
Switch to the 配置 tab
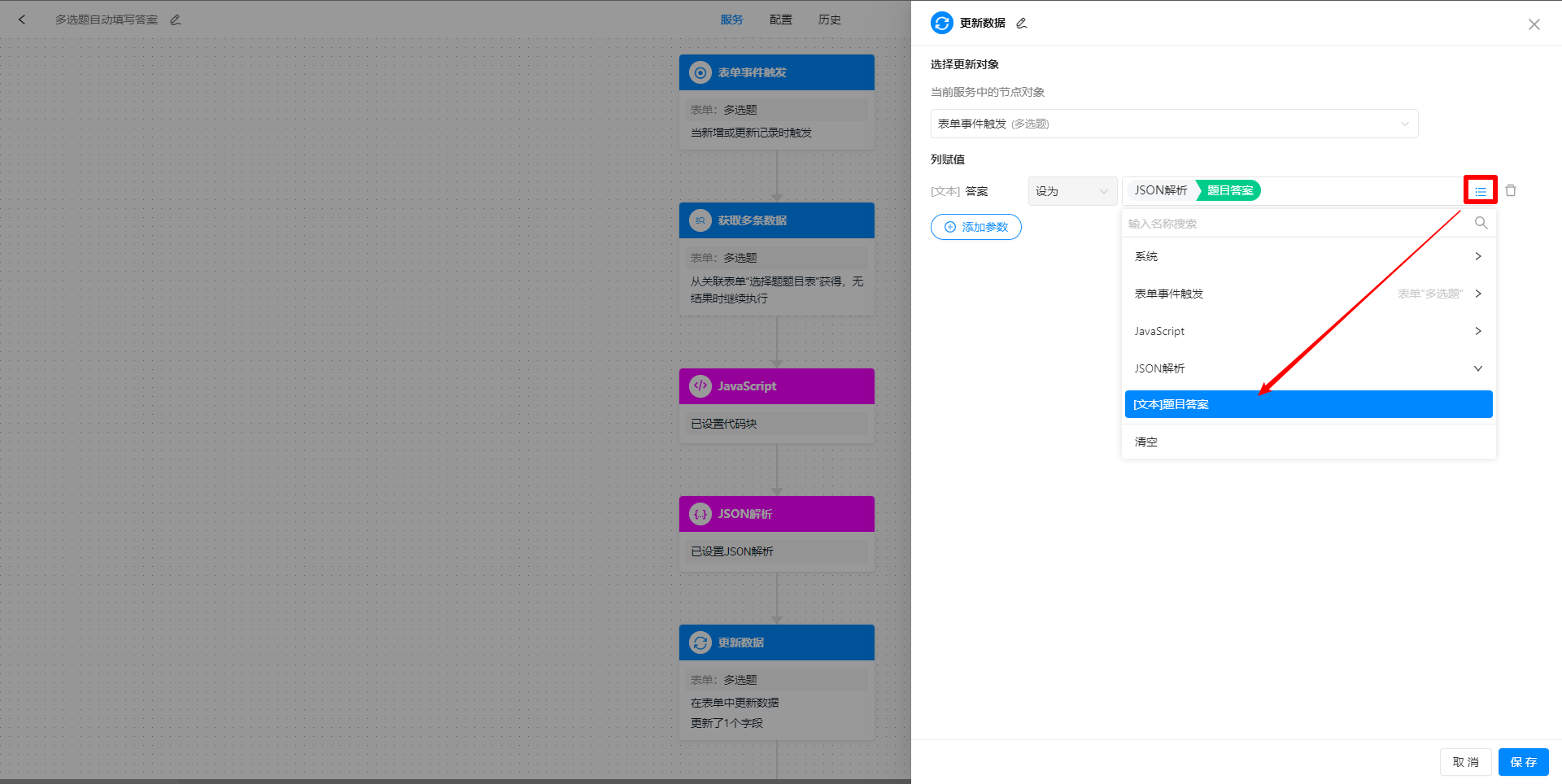point(780,19)
